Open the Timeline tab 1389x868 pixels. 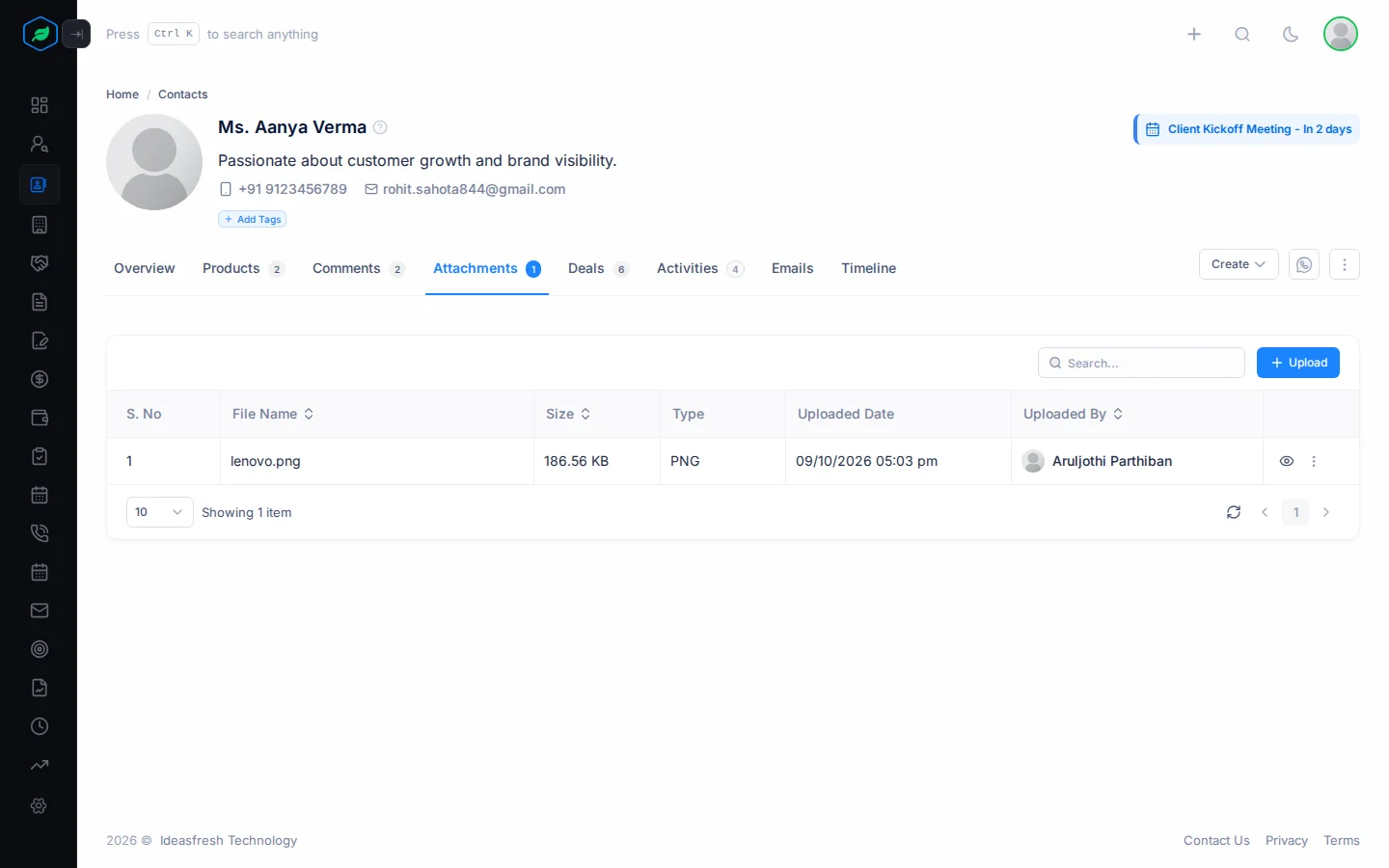868,268
